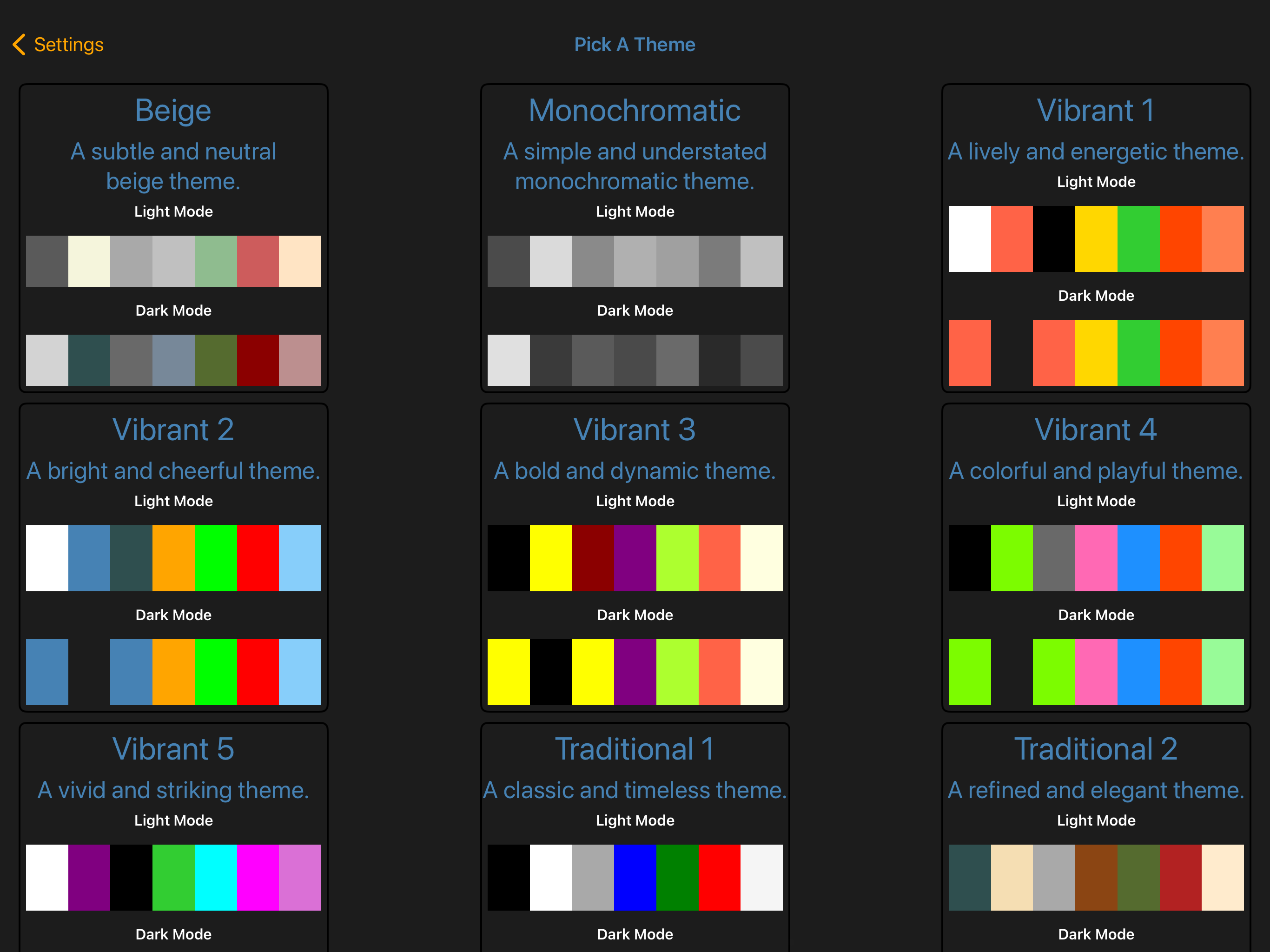
Task: Click the magenta swatch in Vibrant 5 light mode
Action: [258, 877]
